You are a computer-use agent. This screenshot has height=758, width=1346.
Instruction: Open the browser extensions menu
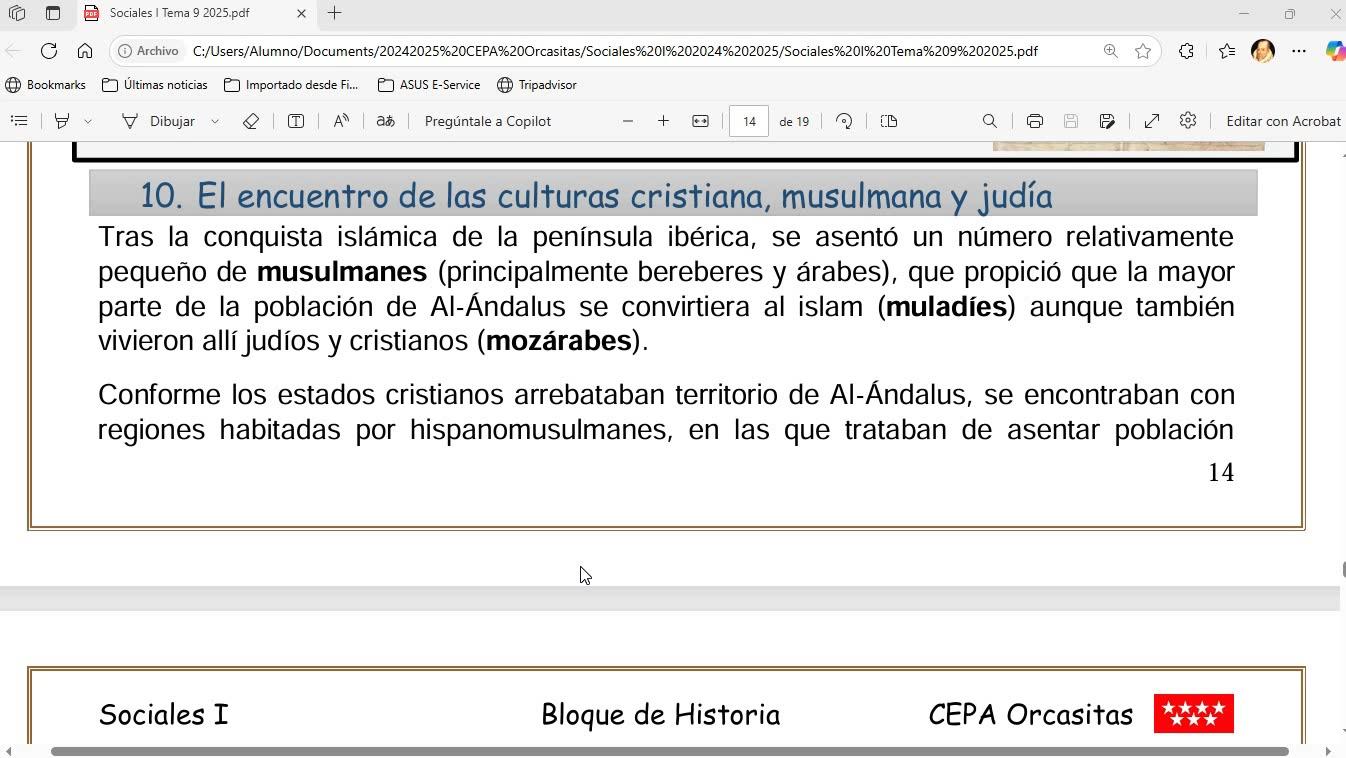click(x=1186, y=51)
